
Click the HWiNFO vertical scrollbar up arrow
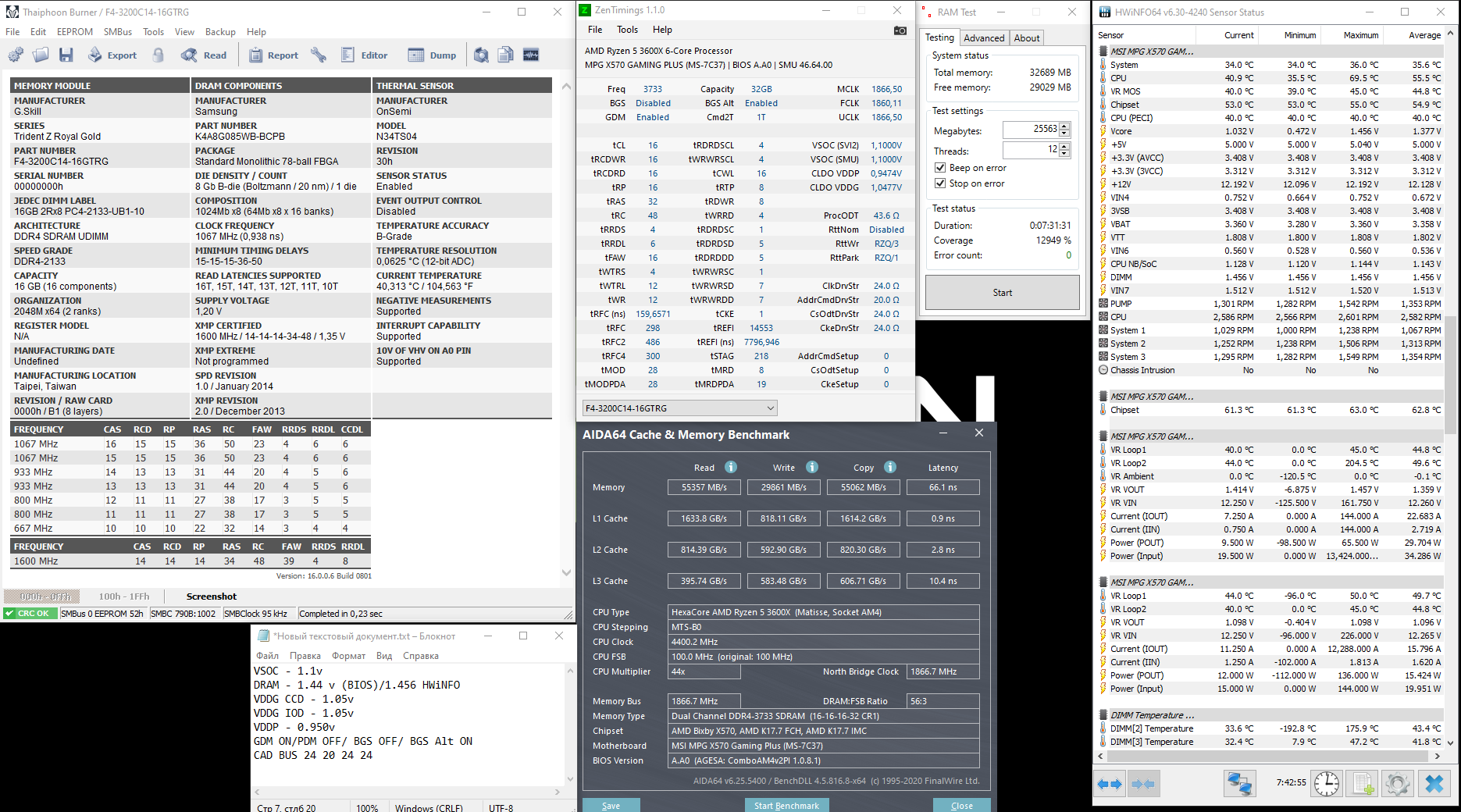click(1451, 34)
